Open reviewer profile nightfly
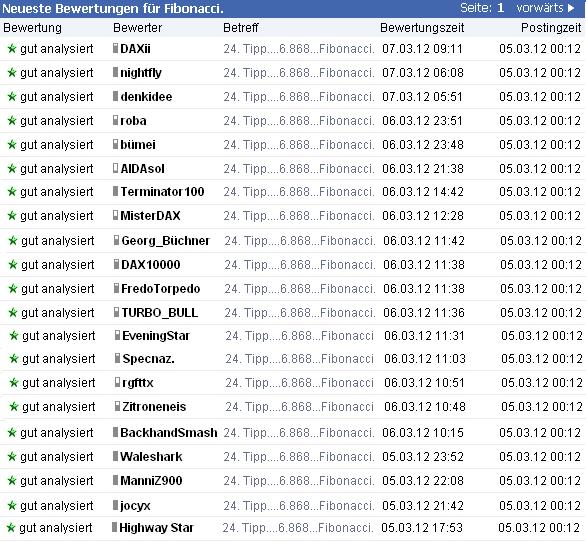586x542 pixels. [x=141, y=73]
